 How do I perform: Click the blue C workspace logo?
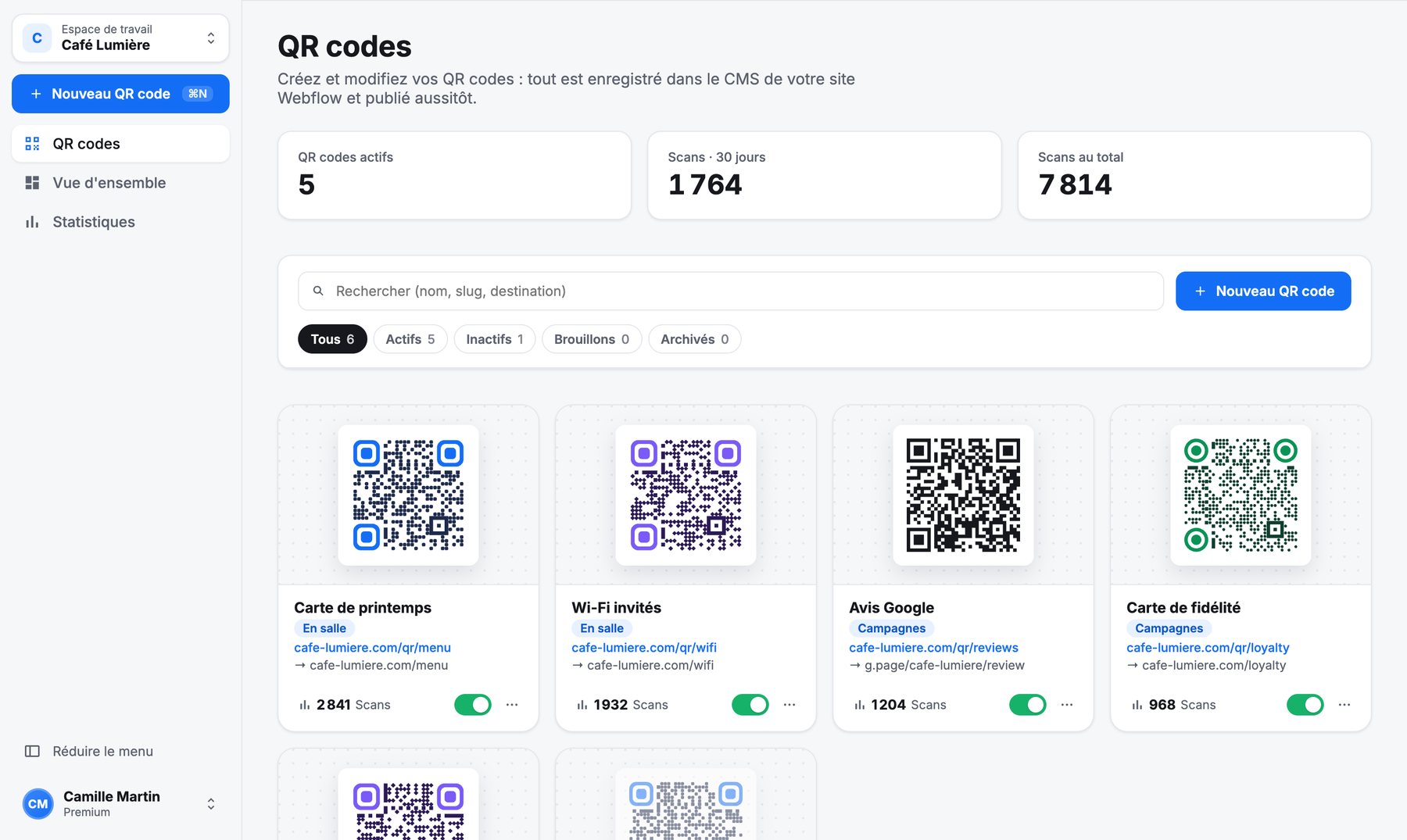point(37,38)
